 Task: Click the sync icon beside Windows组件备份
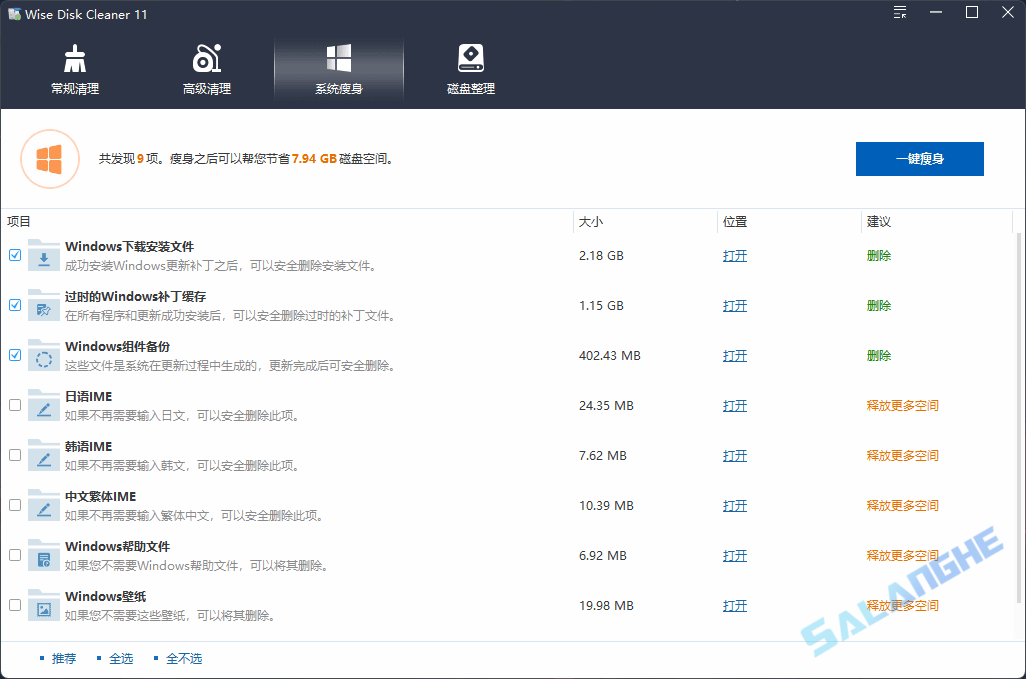[x=43, y=355]
